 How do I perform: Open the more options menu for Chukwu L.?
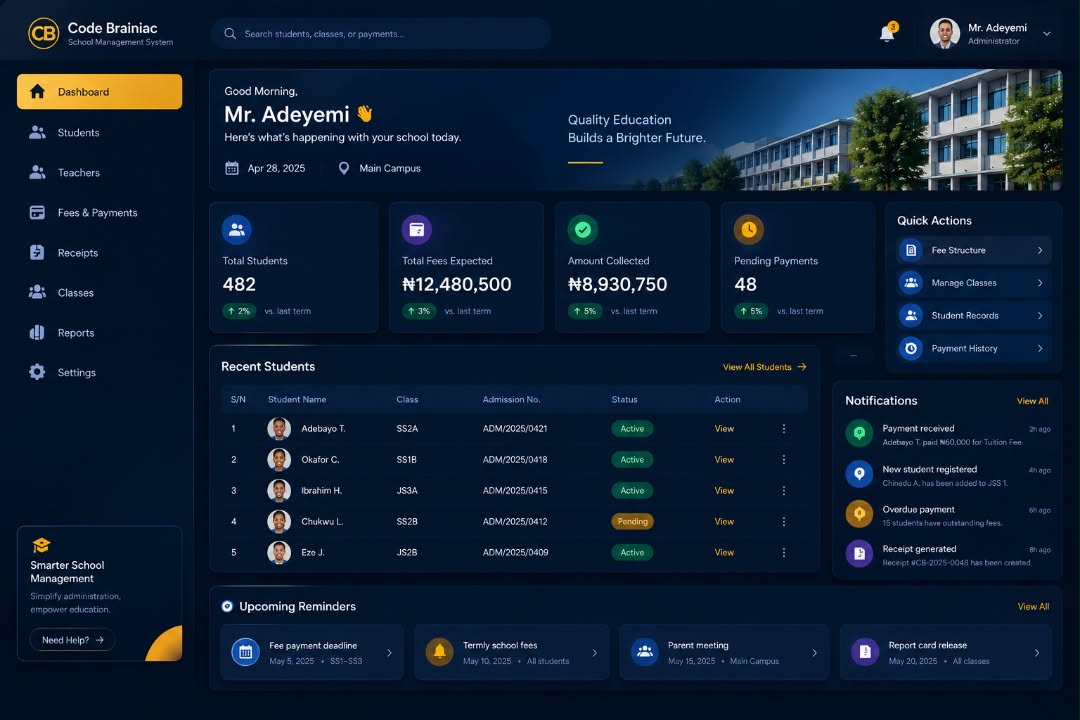[x=784, y=522]
